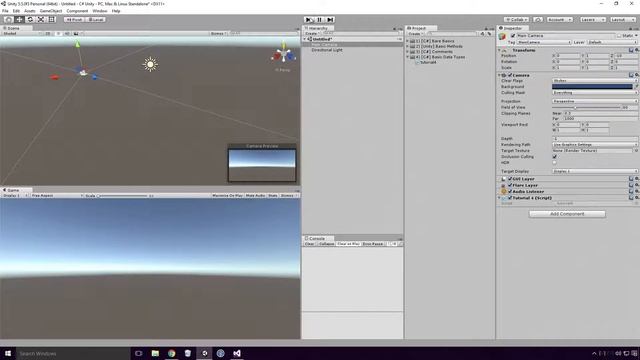The width and height of the screenshot is (640, 360).
Task: Open the Tag dropdown in Inspector
Action: (544, 42)
